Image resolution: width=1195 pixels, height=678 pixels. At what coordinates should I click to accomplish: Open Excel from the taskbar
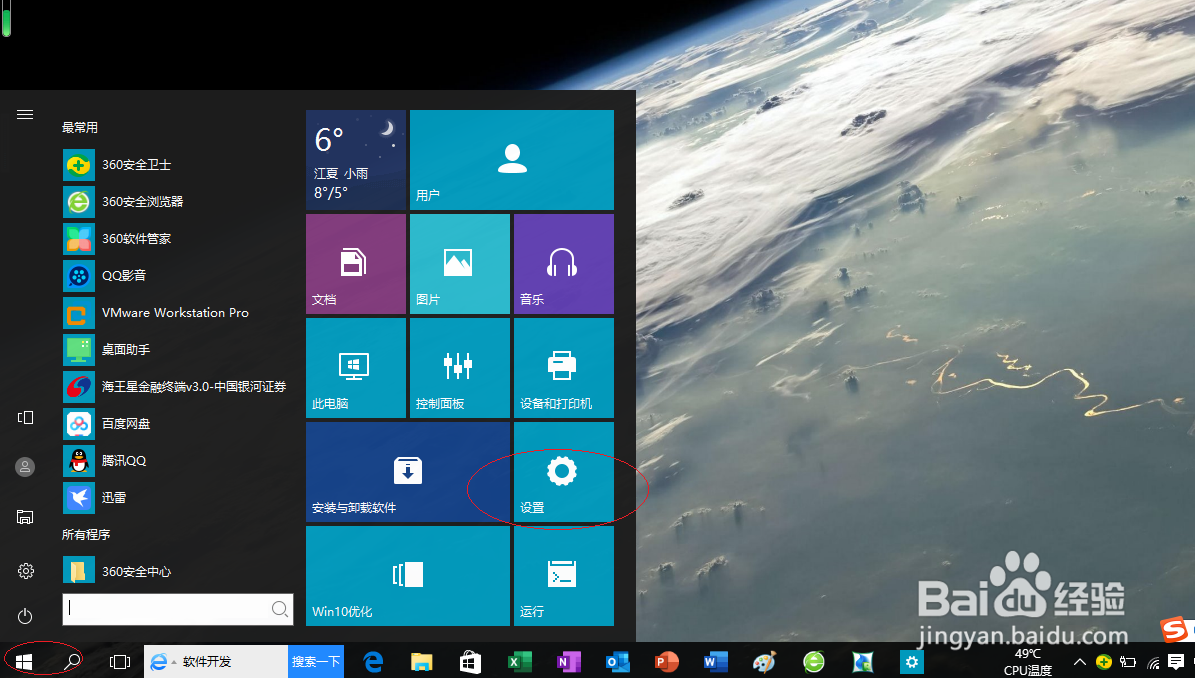[x=520, y=662]
